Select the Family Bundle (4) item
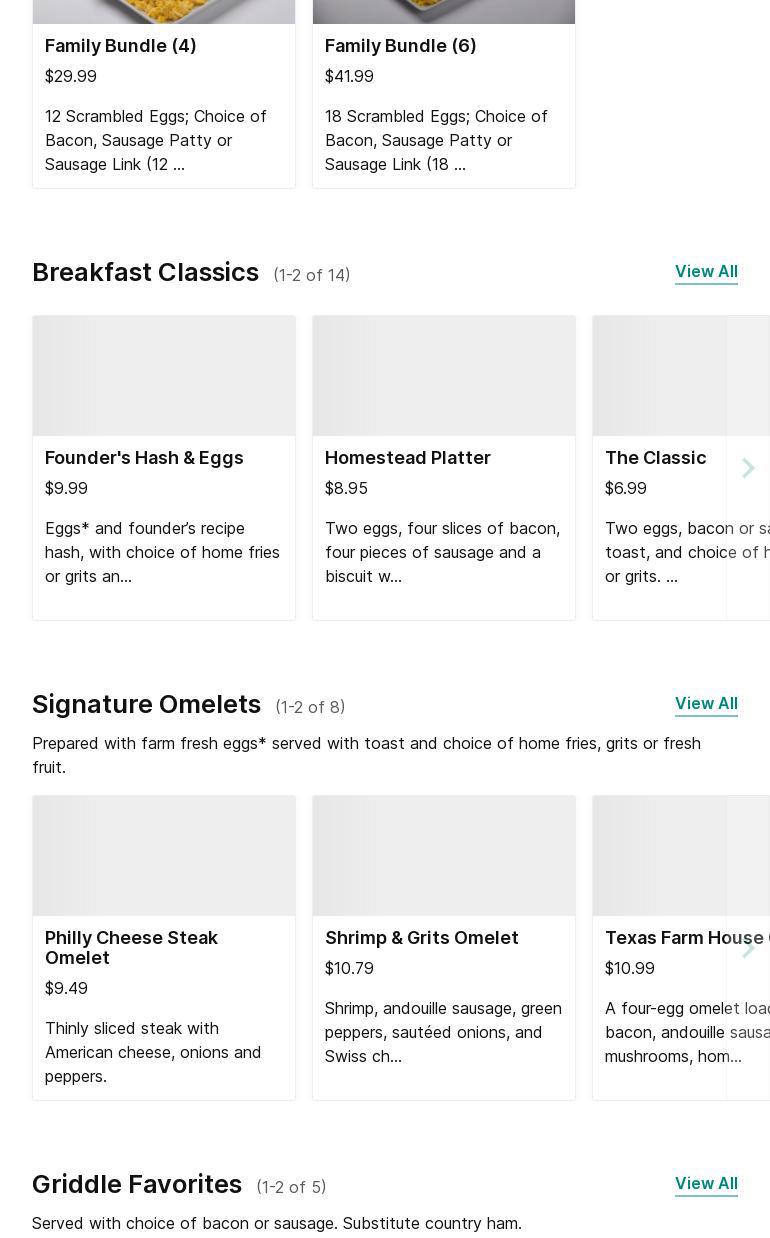Viewport: 770px width, 1238px height. (121, 46)
